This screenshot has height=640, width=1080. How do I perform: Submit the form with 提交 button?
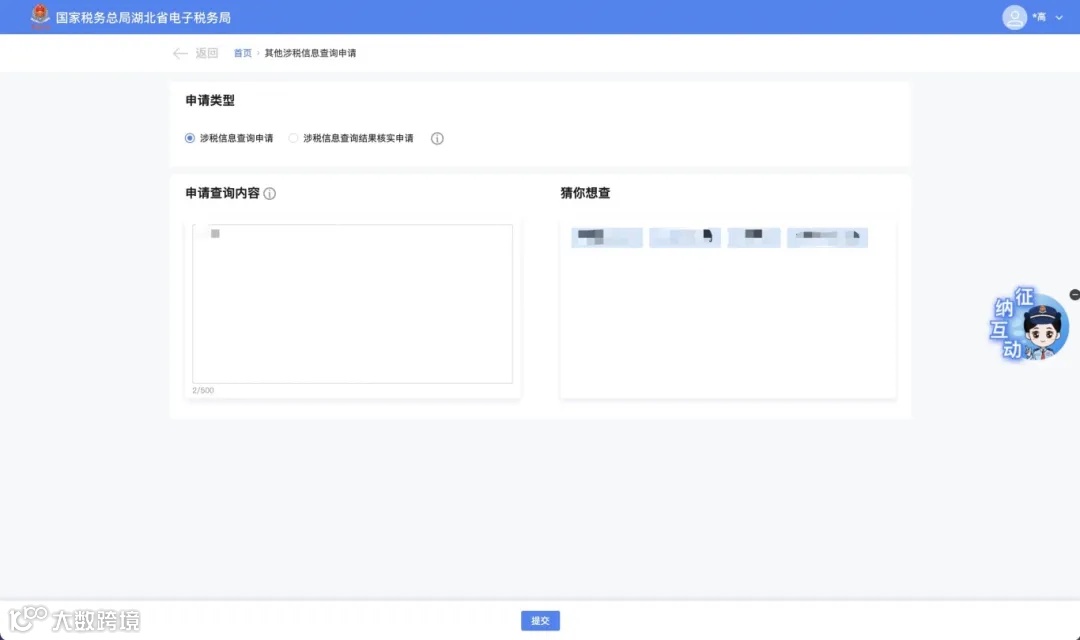[x=540, y=621]
